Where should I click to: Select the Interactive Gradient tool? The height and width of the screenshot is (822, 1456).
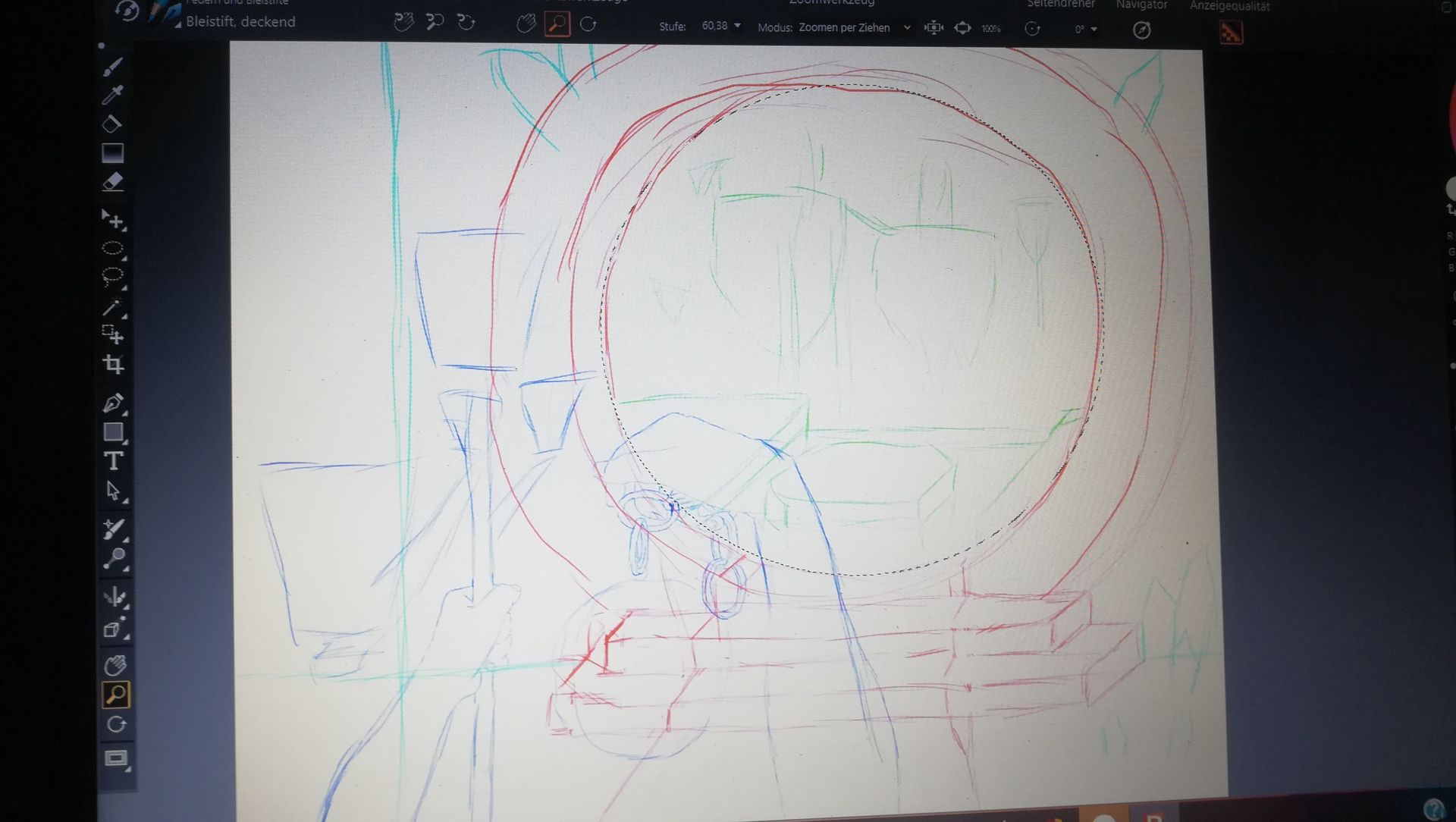coord(112,153)
